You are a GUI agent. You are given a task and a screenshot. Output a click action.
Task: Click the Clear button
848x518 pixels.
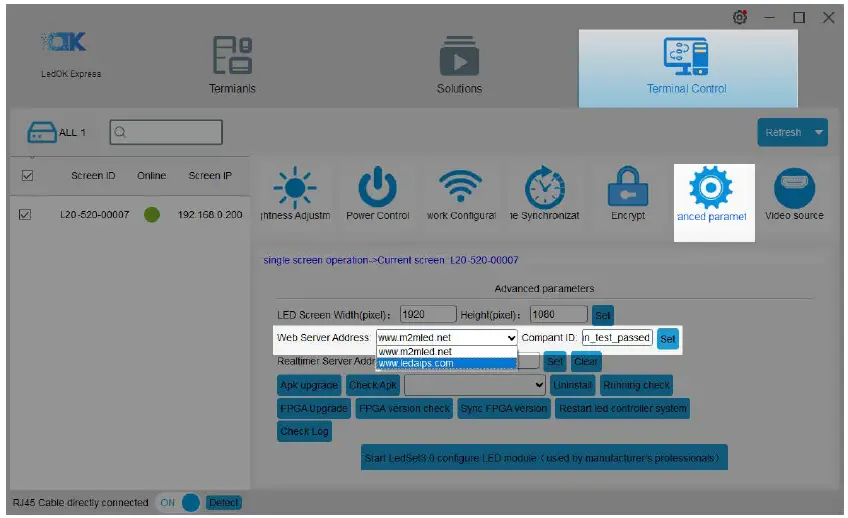tap(586, 361)
